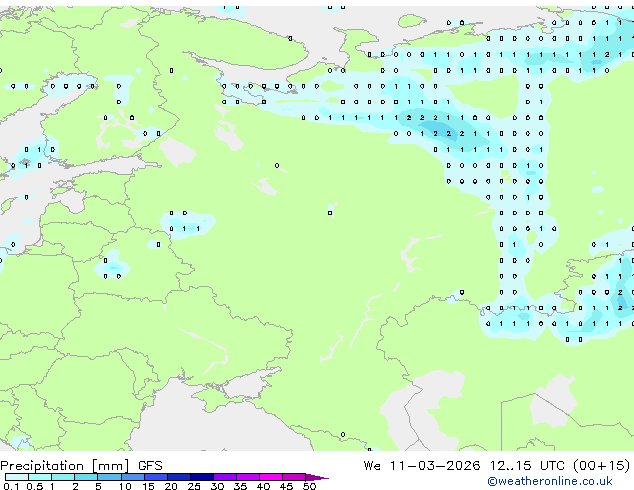Click the '20' scale label
The image size is (634, 490).
(171, 486)
